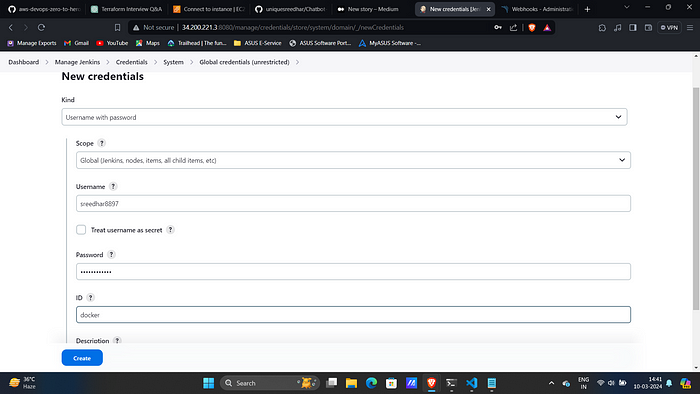Screen dimensions: 700x394
Task: Click the Password input field
Action: pyautogui.click(x=353, y=272)
